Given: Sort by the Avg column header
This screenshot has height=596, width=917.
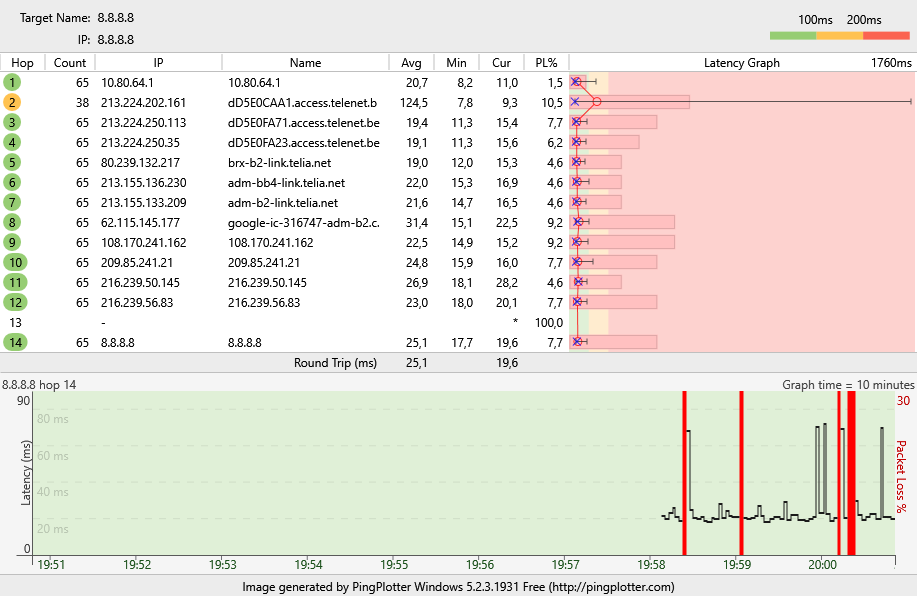Looking at the screenshot, I should (411, 63).
